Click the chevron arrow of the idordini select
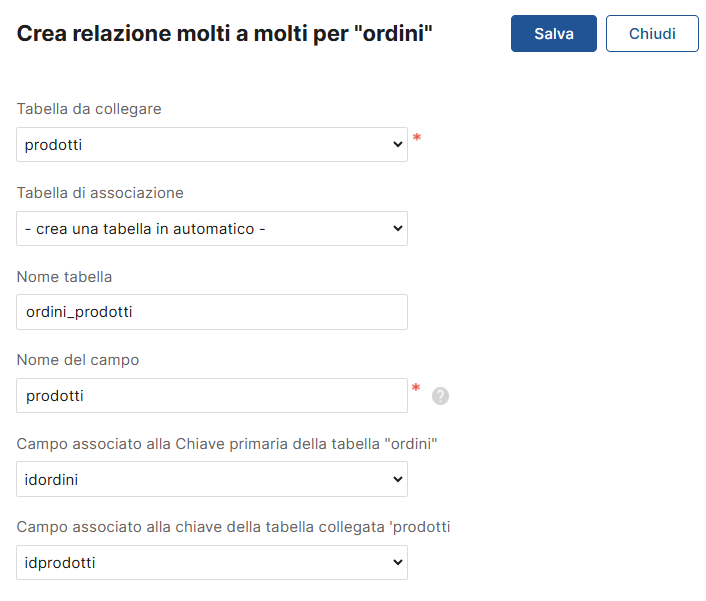Viewport: 706px width, 601px height. (x=397, y=480)
